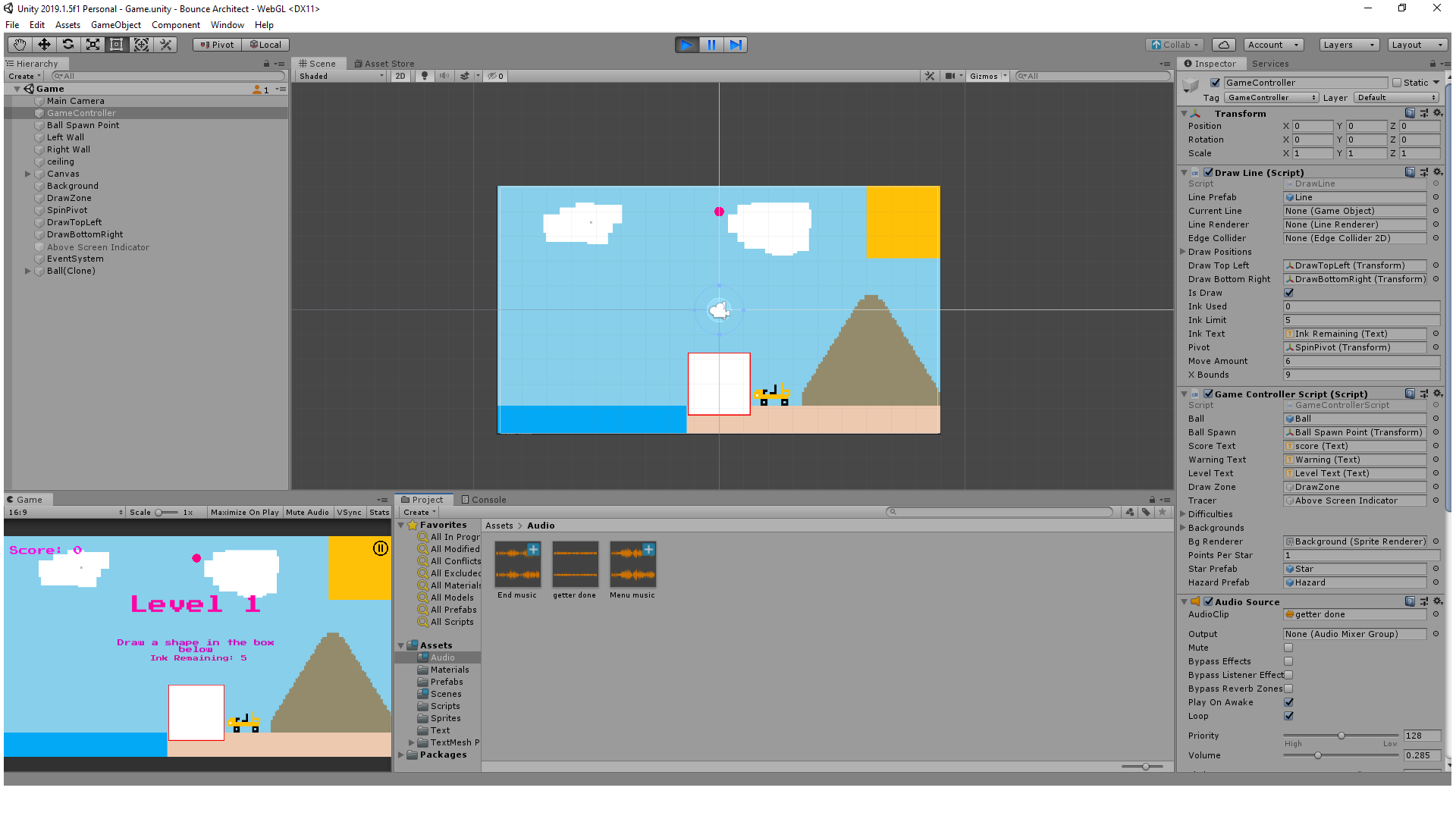Expand the Draw Positions array
This screenshot has height=819, width=1456.
(1183, 252)
